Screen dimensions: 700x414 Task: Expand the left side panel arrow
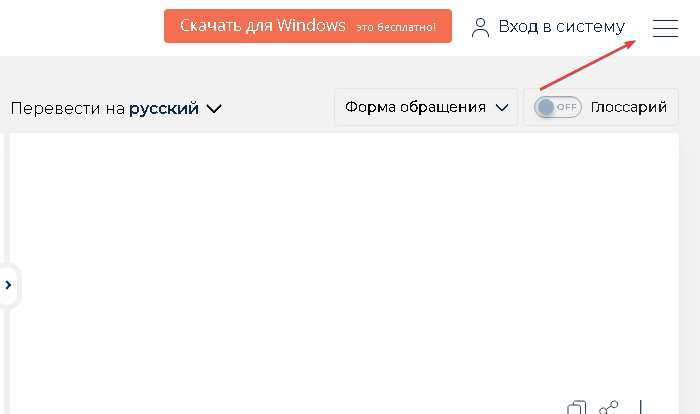[8, 285]
